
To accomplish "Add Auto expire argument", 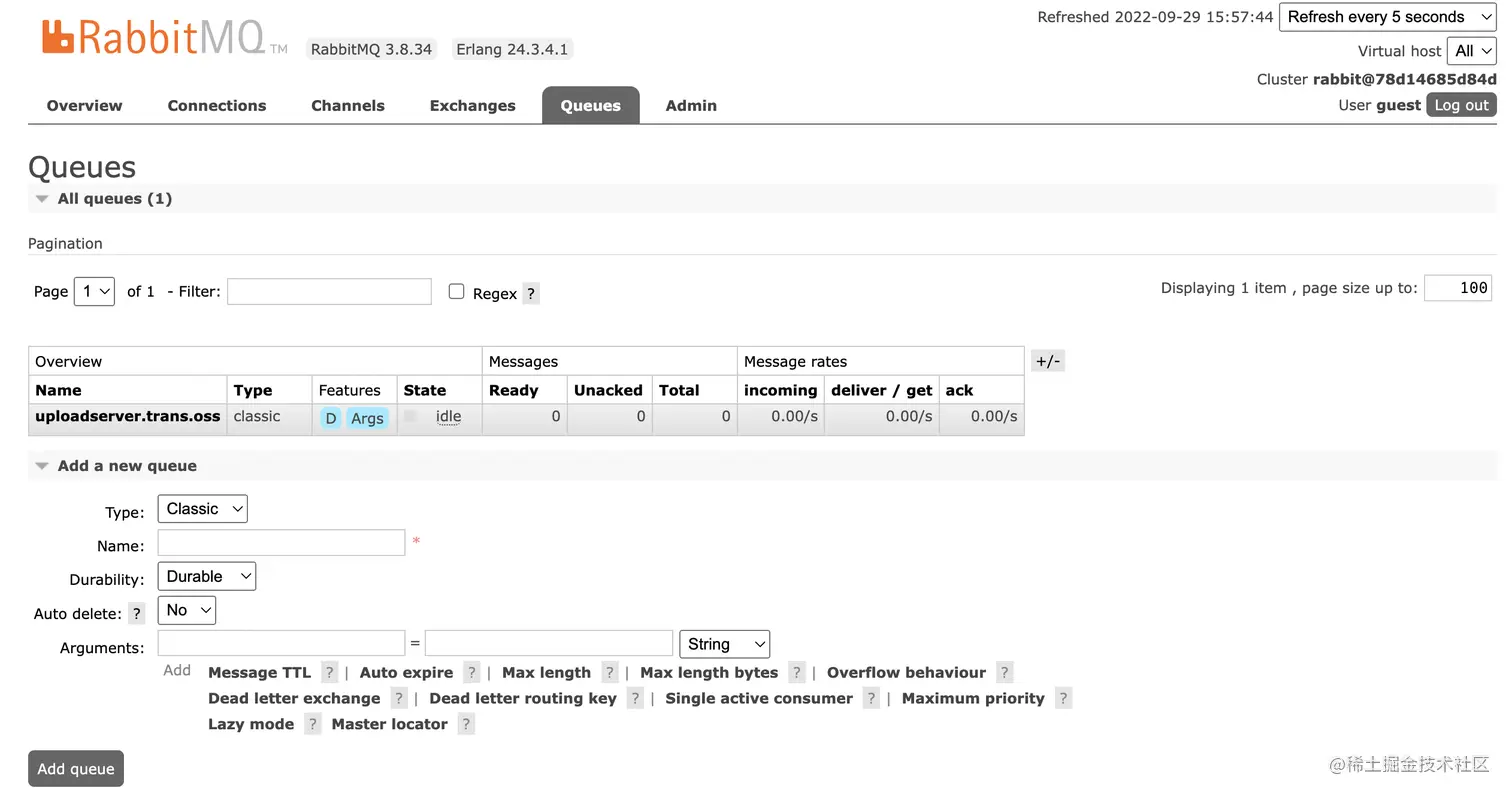I will (x=406, y=673).
